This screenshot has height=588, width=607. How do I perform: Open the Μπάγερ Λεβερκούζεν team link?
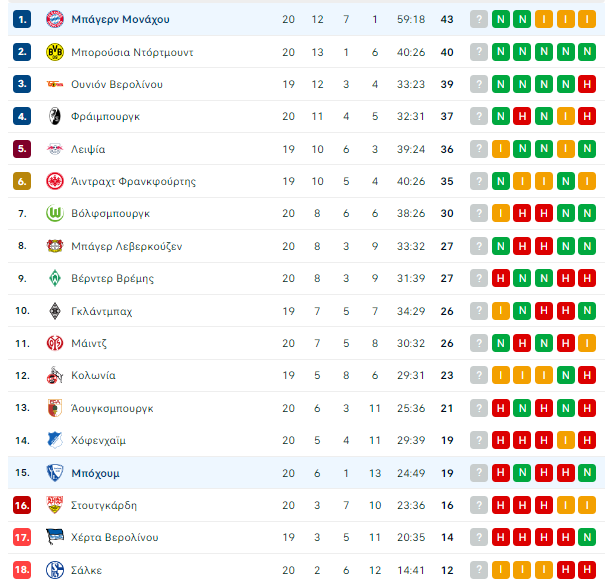[x=127, y=246]
